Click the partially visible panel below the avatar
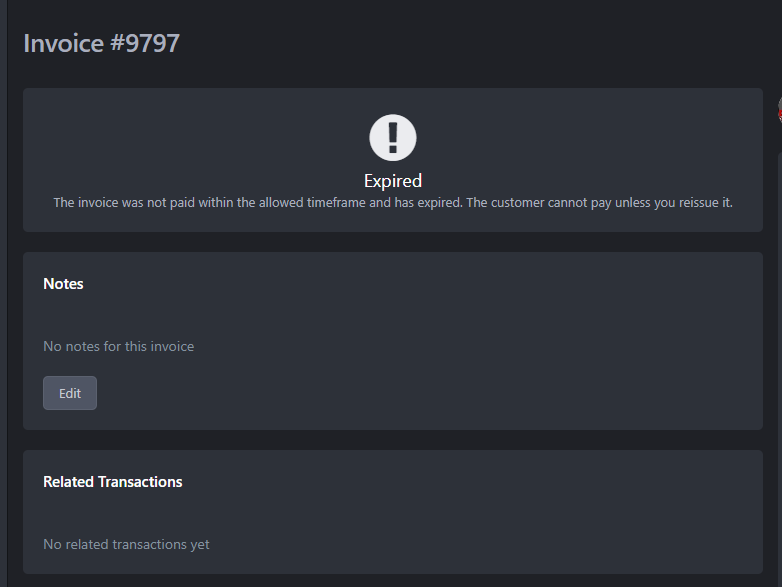The width and height of the screenshot is (782, 587). (x=780, y=369)
